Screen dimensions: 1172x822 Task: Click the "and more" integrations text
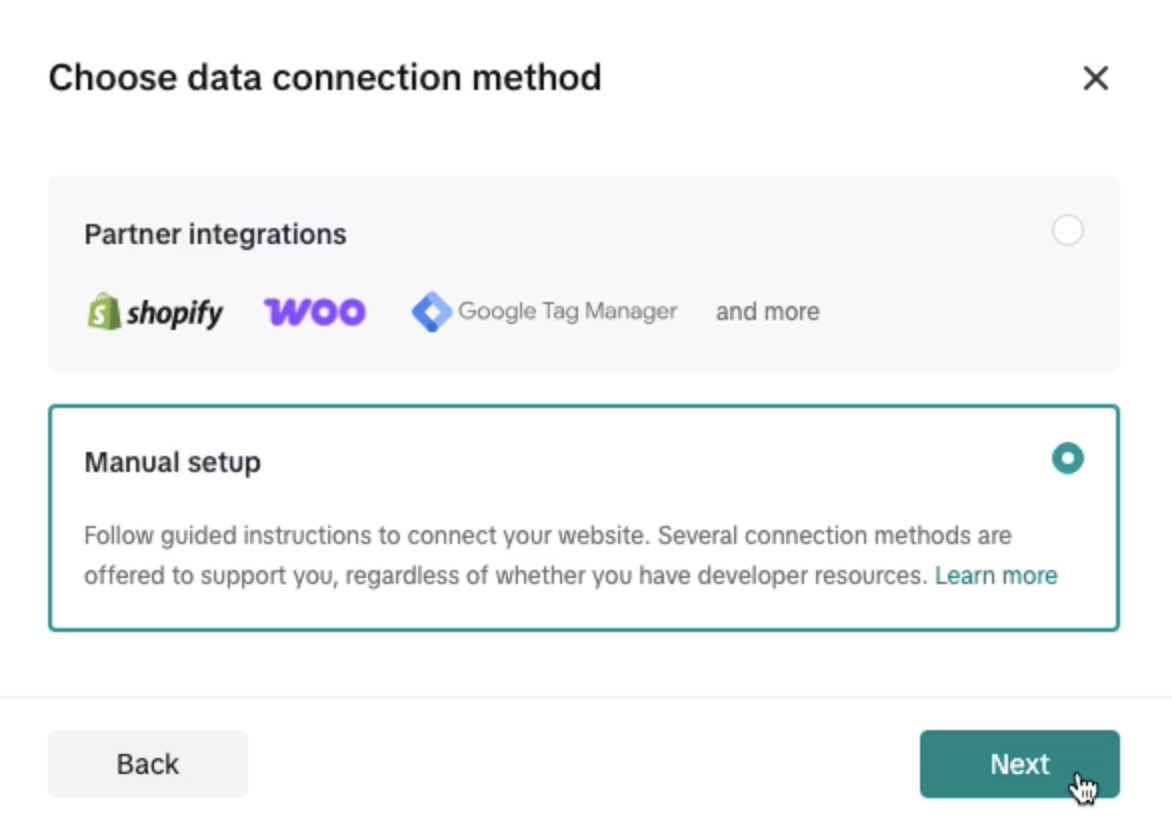(x=767, y=312)
